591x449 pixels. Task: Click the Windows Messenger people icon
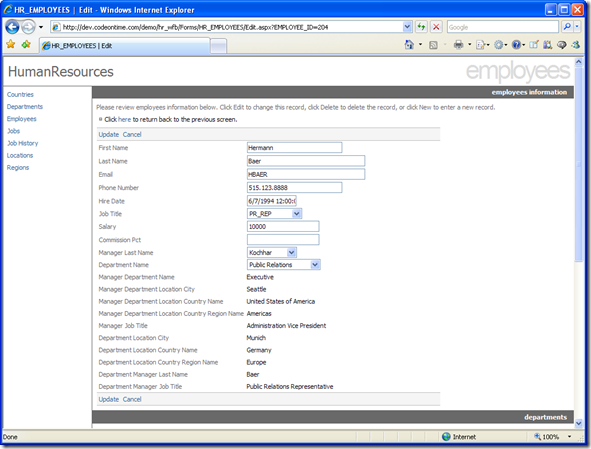click(x=576, y=45)
